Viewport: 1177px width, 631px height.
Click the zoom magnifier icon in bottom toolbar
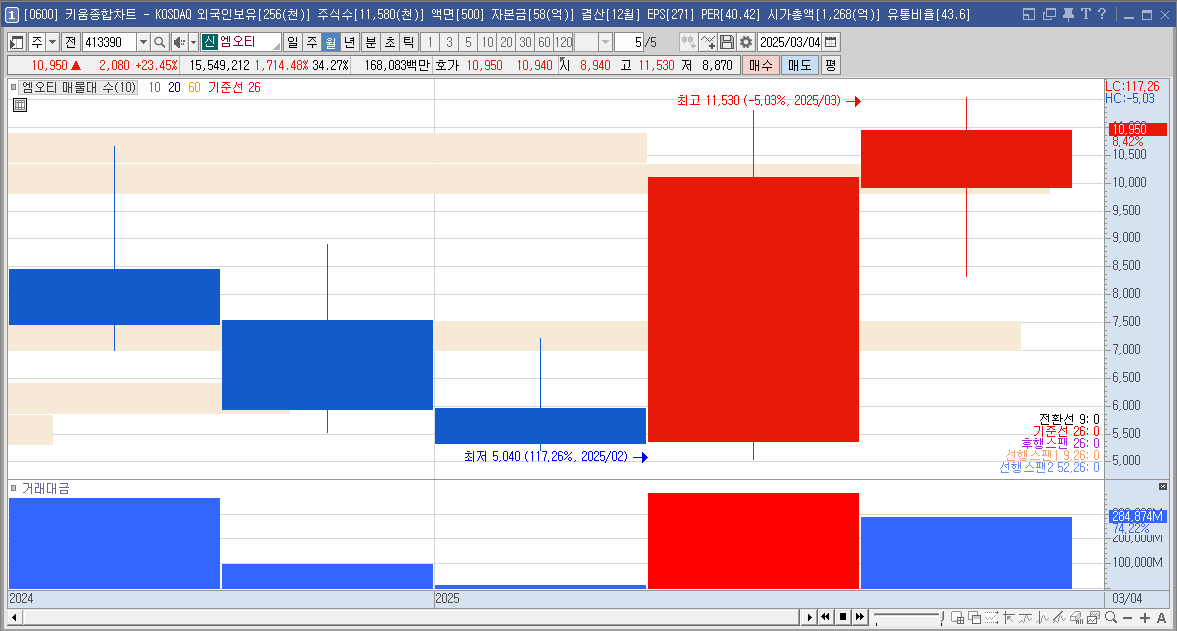[1111, 617]
